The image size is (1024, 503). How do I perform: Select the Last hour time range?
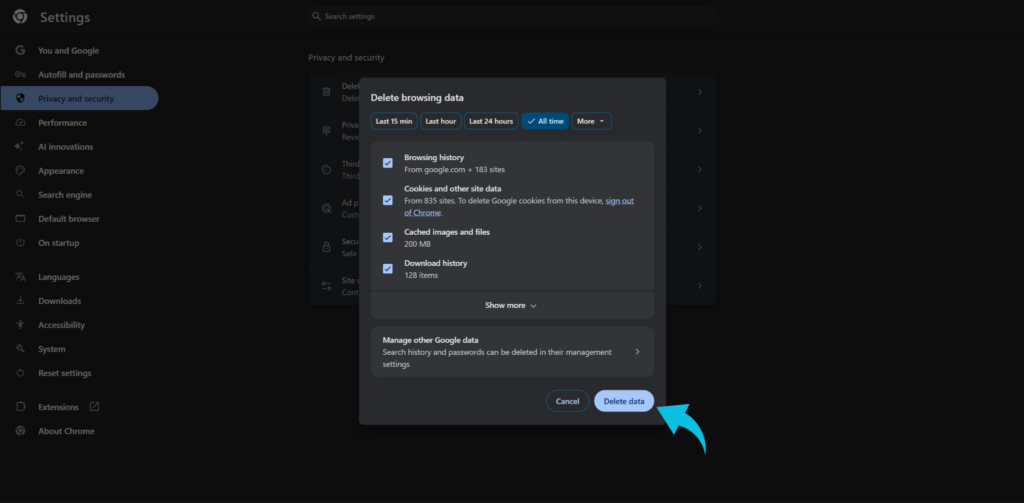pyautogui.click(x=441, y=122)
